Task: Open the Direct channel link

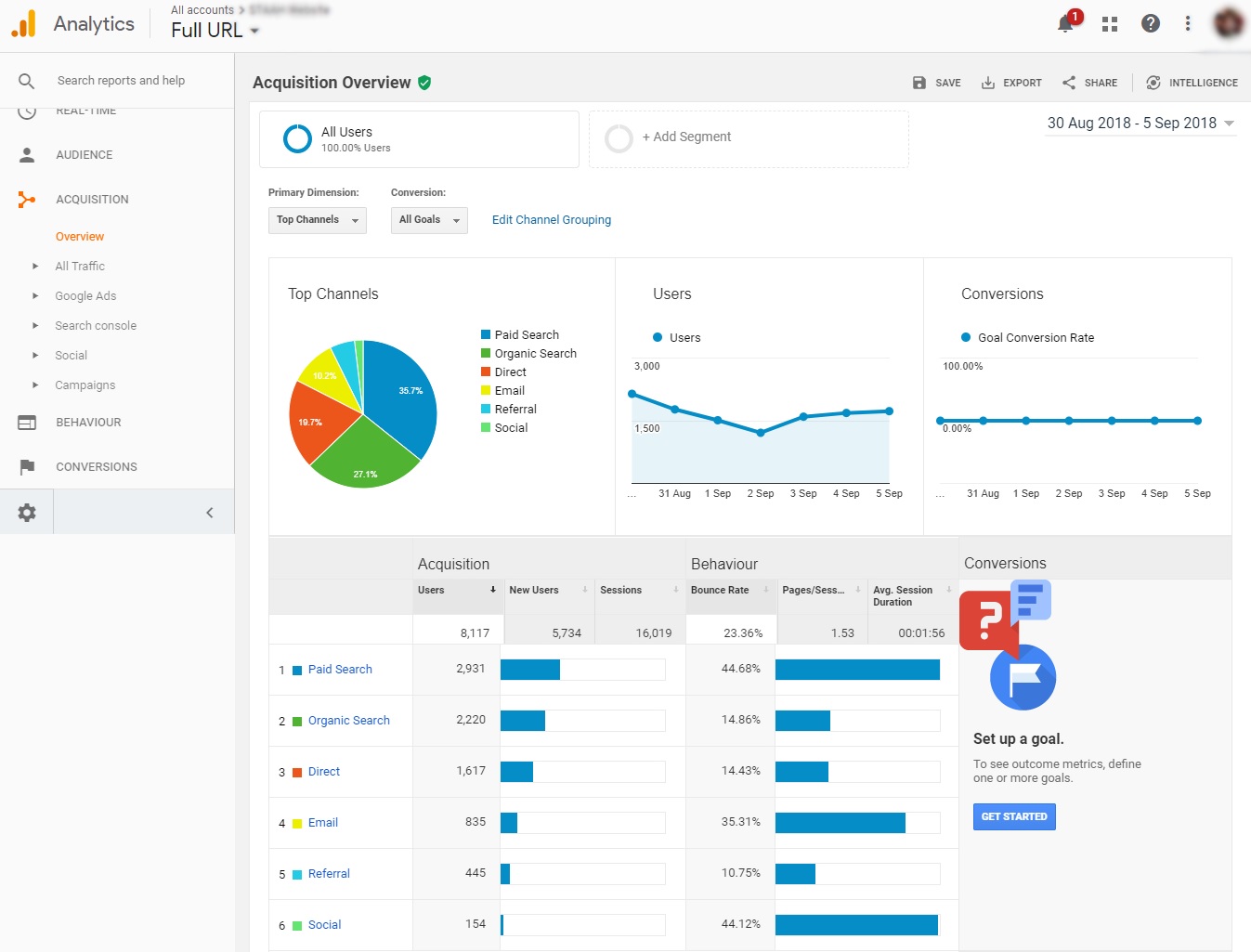Action: click(x=324, y=772)
